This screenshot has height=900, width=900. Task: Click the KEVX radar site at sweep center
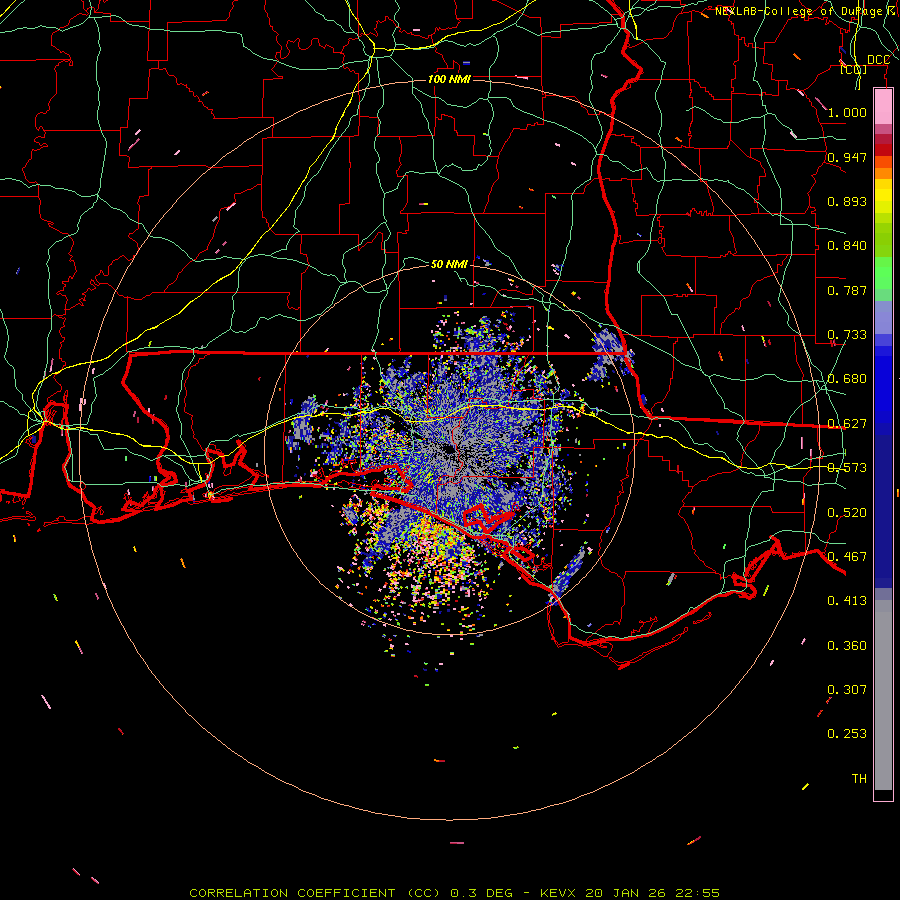[450, 451]
